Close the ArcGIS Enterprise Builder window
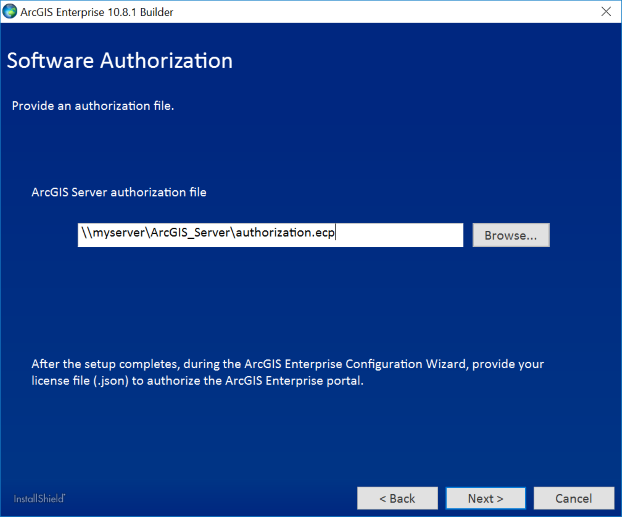The height and width of the screenshot is (517, 622). click(604, 12)
